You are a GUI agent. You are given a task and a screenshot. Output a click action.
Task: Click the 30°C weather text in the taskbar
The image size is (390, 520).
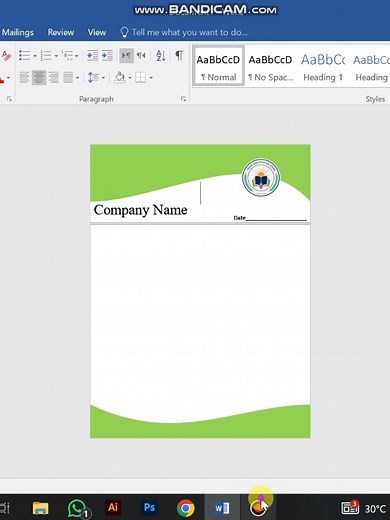[x=376, y=509]
